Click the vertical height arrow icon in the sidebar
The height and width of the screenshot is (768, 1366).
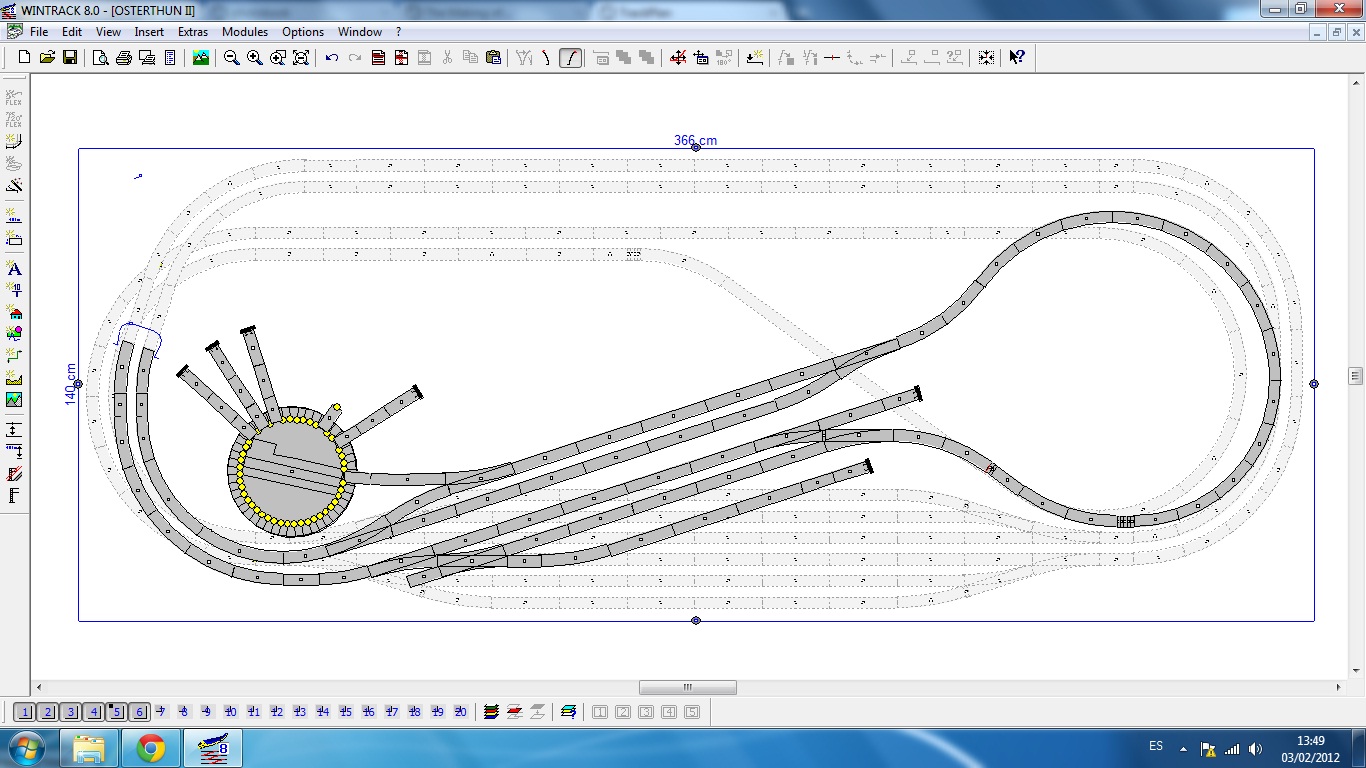(14, 429)
